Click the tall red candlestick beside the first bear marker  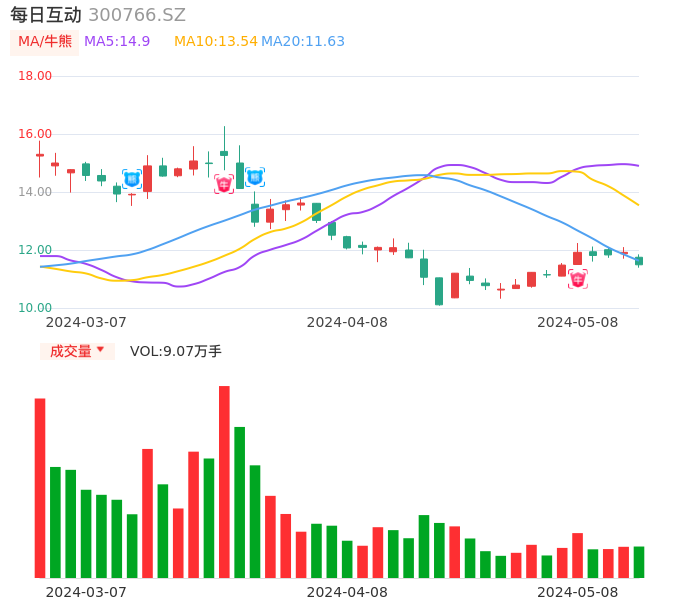(x=147, y=178)
